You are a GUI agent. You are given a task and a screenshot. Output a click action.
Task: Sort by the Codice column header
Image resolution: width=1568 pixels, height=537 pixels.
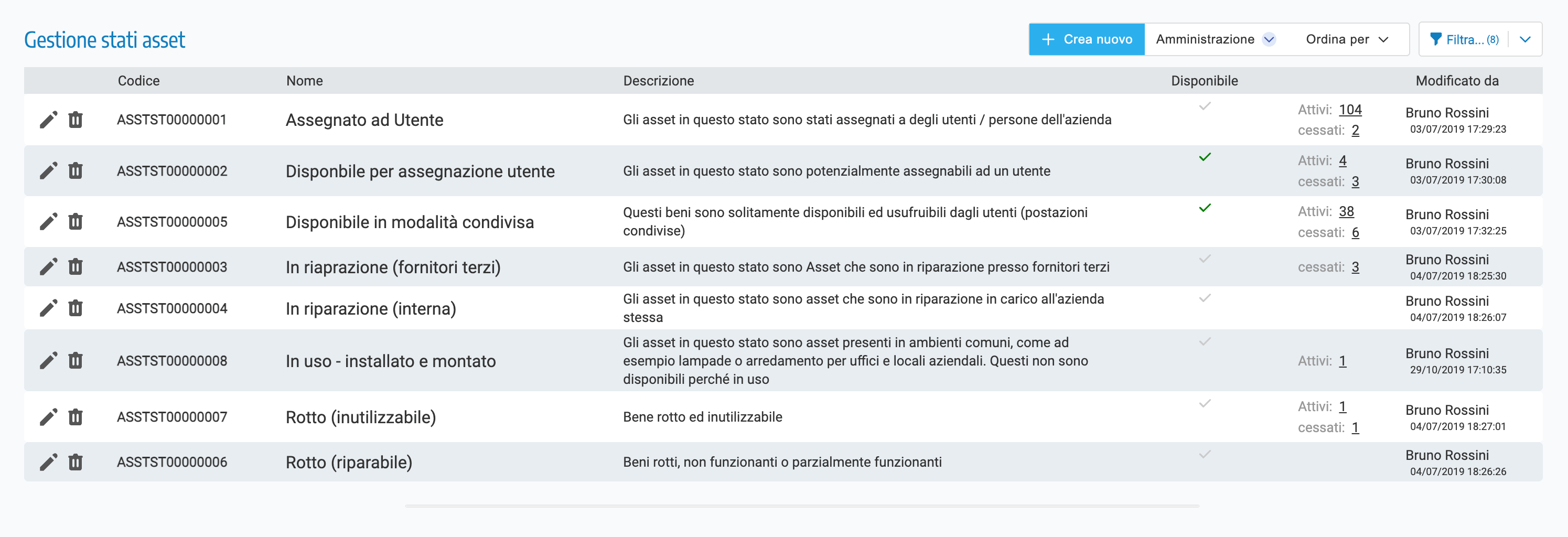click(139, 81)
